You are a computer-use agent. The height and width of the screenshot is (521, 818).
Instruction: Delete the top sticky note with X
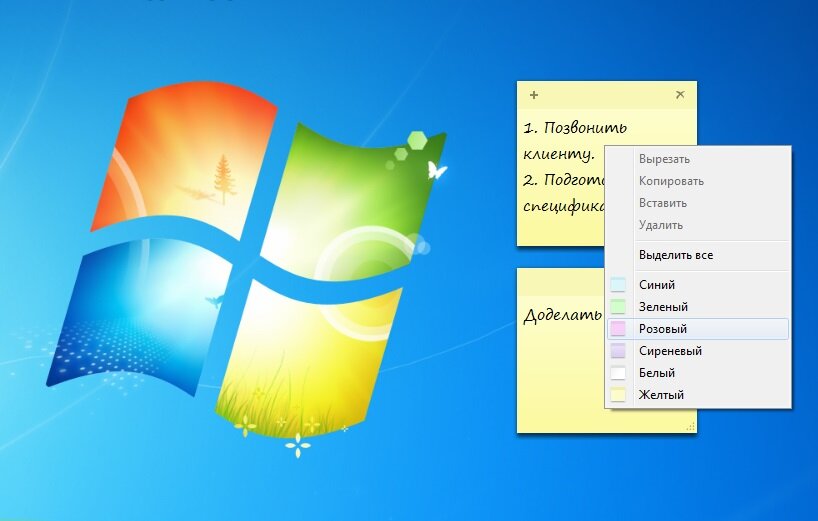coord(680,94)
